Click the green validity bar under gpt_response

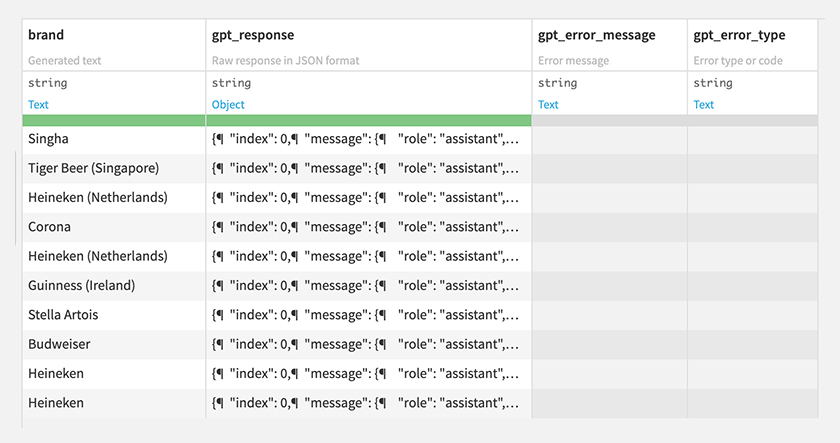tap(369, 121)
